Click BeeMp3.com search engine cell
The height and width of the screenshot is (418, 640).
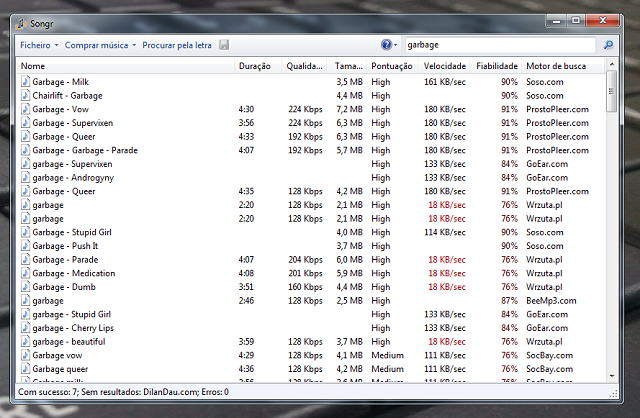tap(551, 301)
